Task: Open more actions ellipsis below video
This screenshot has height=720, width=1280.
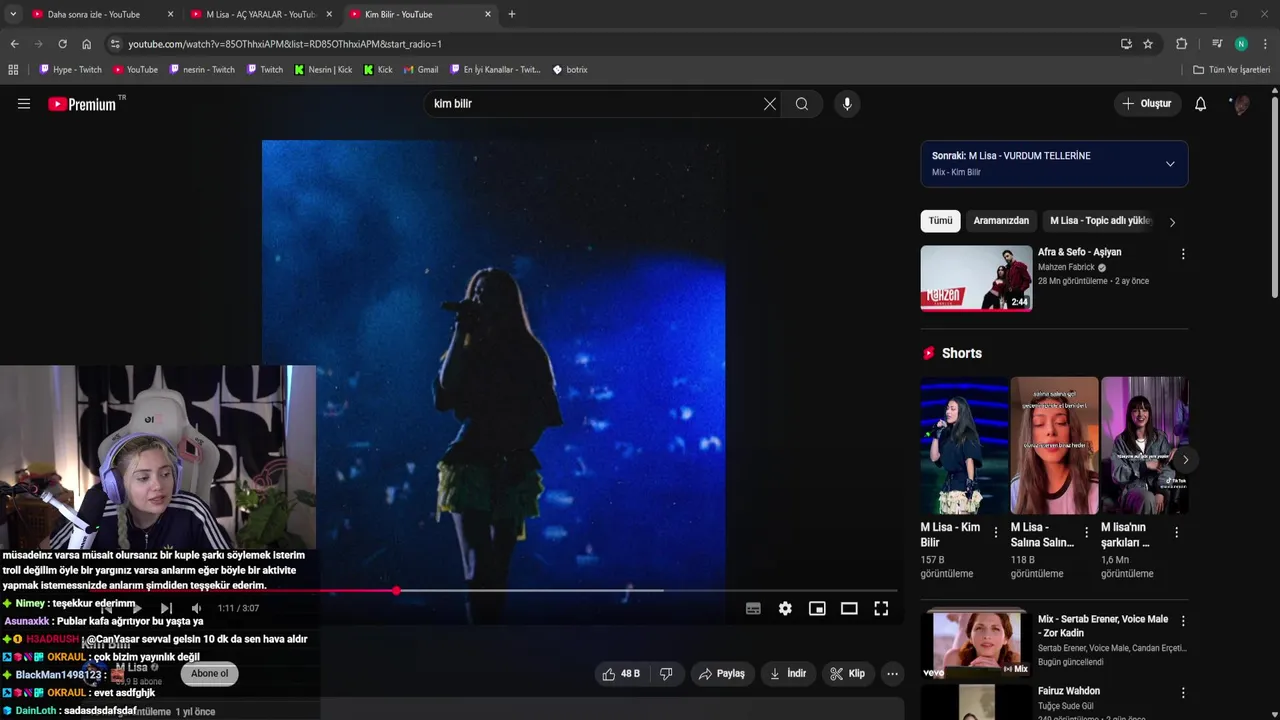Action: pyautogui.click(x=892, y=674)
